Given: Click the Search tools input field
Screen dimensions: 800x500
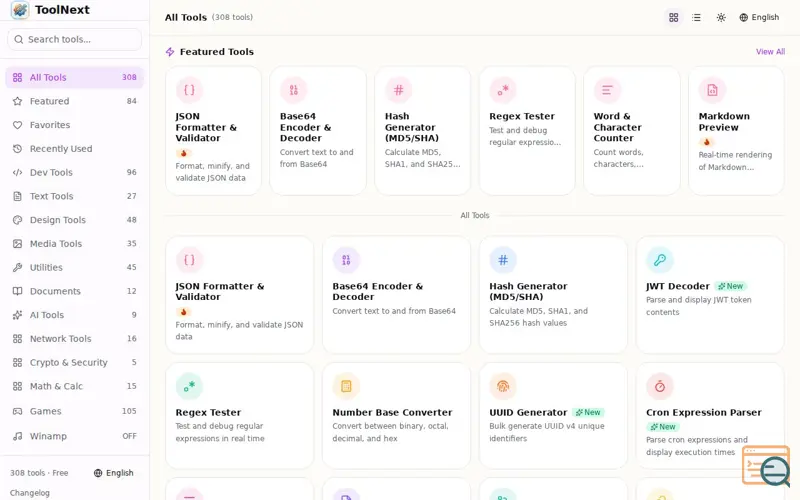Looking at the screenshot, I should 74,39.
